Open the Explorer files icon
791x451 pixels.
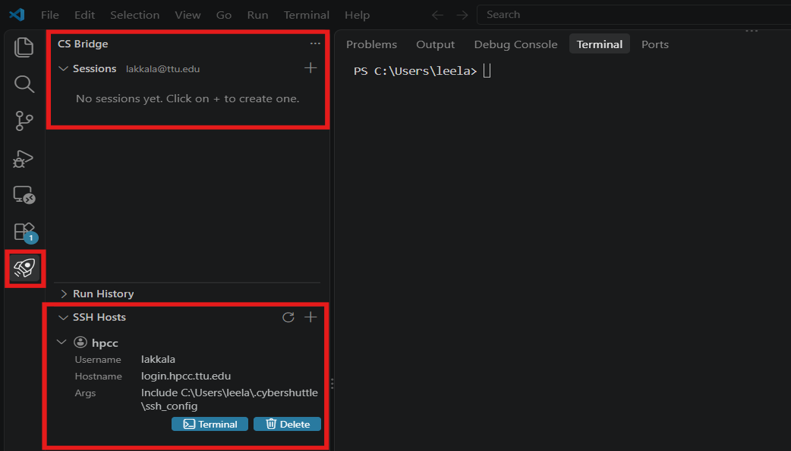24,47
